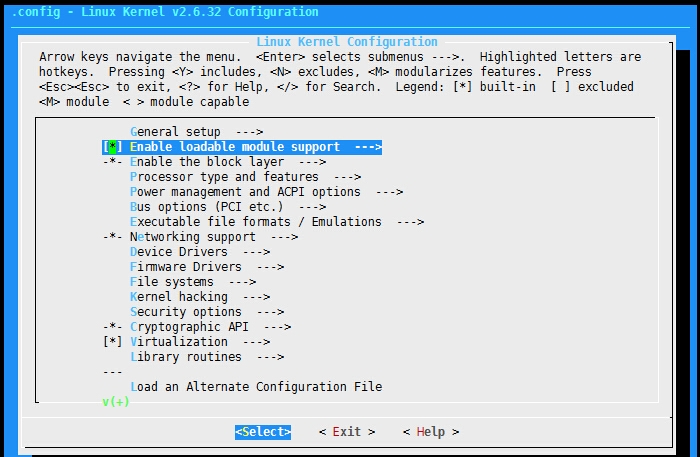Click the -*- marker beside Cryptographic API
The image size is (700, 457).
(112, 327)
